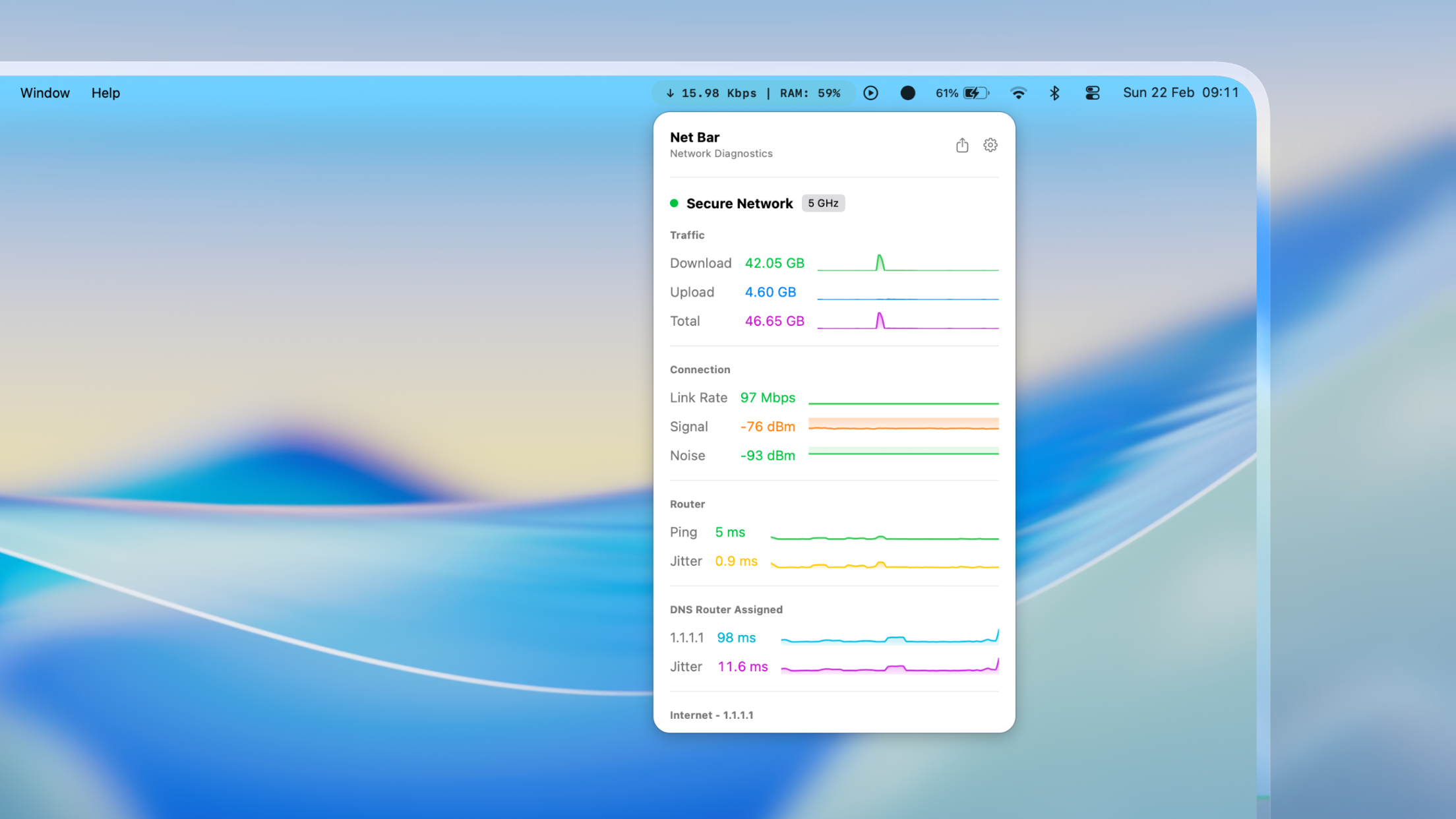Viewport: 1456px width, 819px height.
Task: Click the share icon in Net Bar header
Action: click(962, 144)
